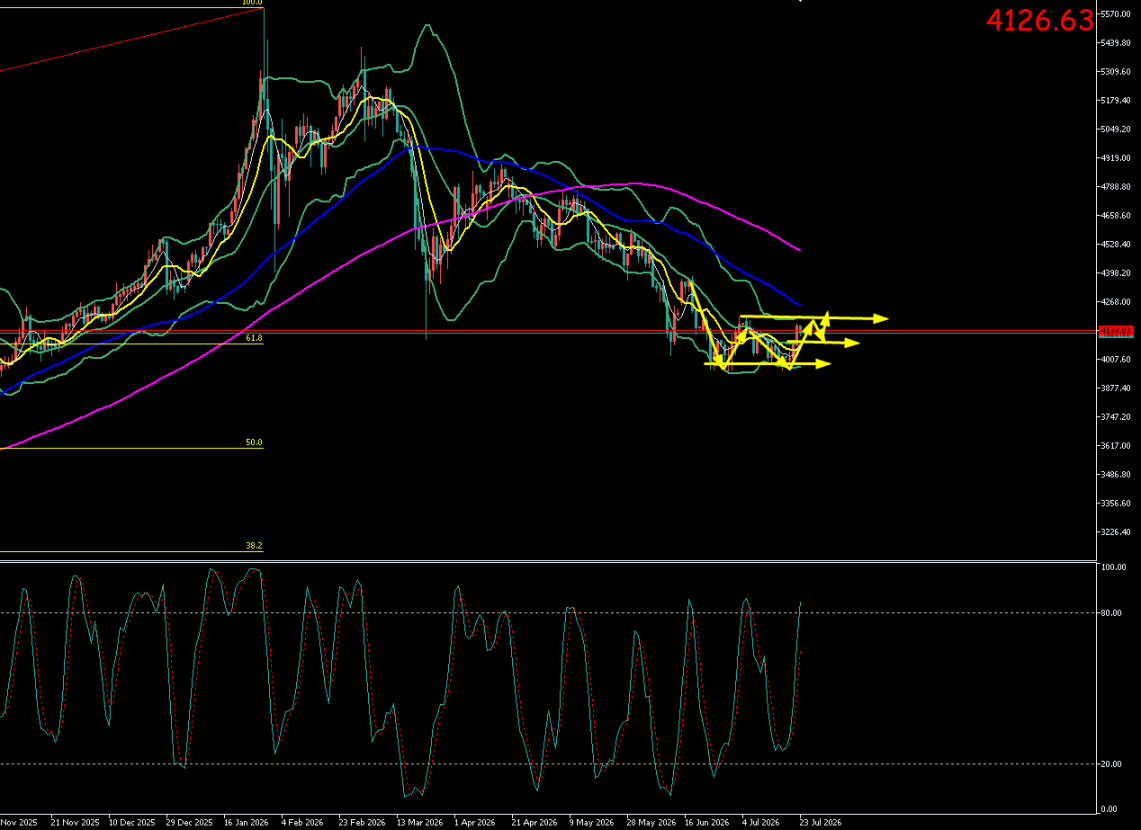Click the topmost yellow horizontal arrow tip
Screen dimensions: 1141x830
(x=881, y=318)
